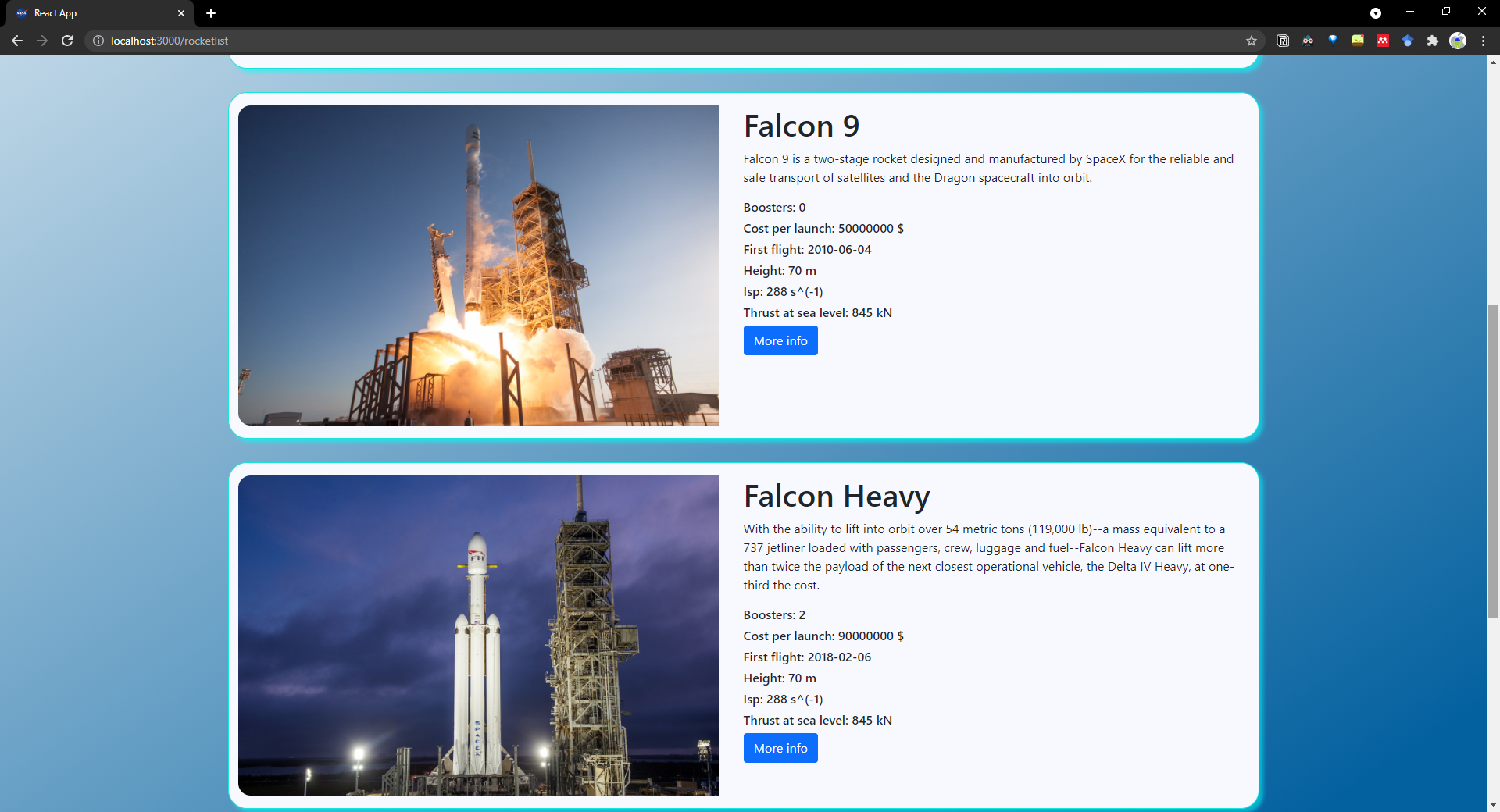Click 'First flight: 2010-06-04' text

[807, 249]
